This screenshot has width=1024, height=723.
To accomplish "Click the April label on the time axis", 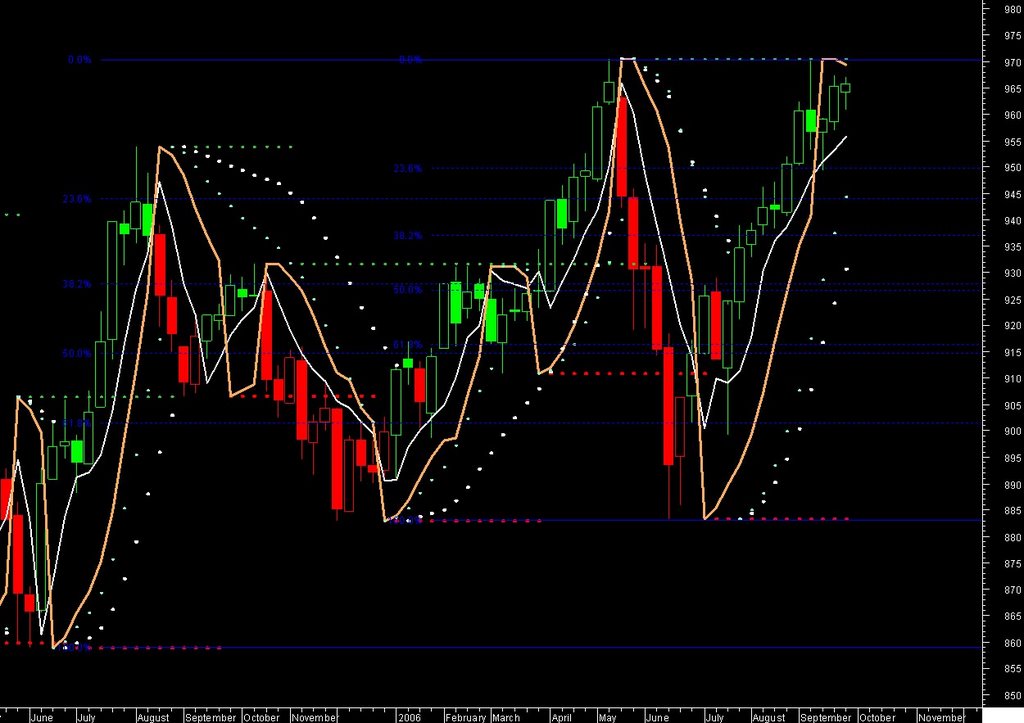I will click(x=562, y=717).
